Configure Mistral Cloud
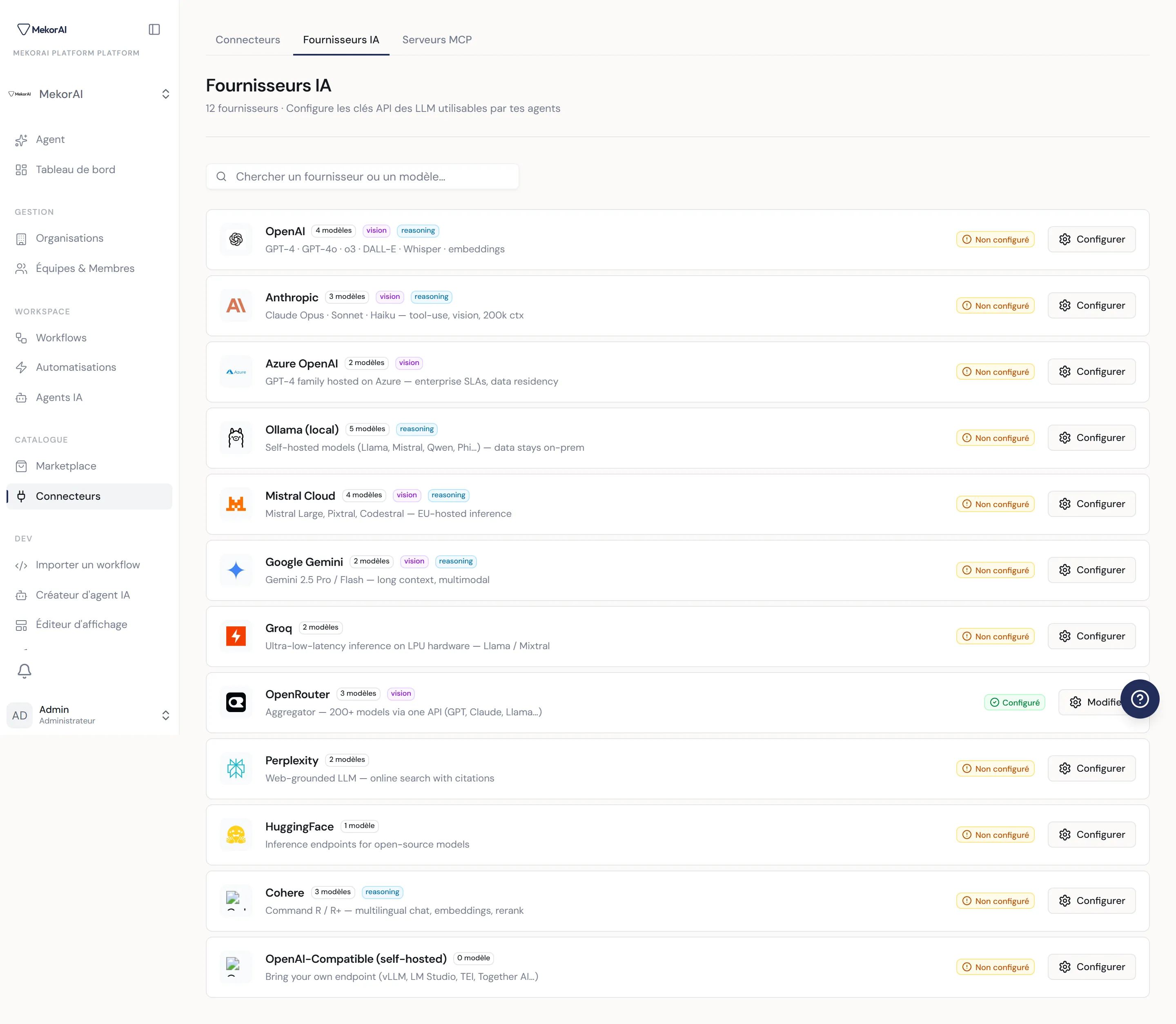Viewport: 1176px width, 1024px height. [x=1091, y=504]
